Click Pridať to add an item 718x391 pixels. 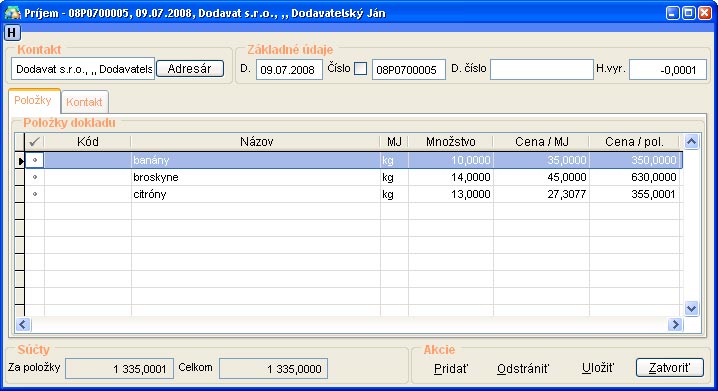451,368
